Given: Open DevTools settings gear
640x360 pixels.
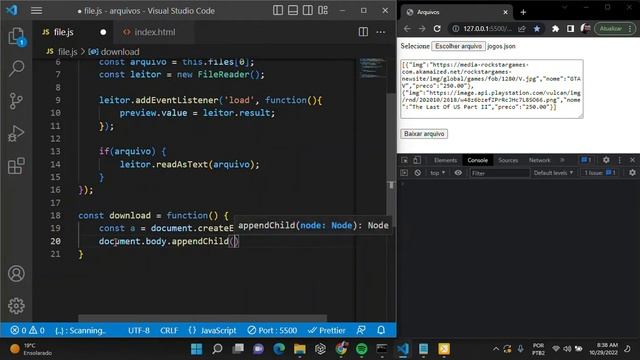Looking at the screenshot, I should (606, 160).
